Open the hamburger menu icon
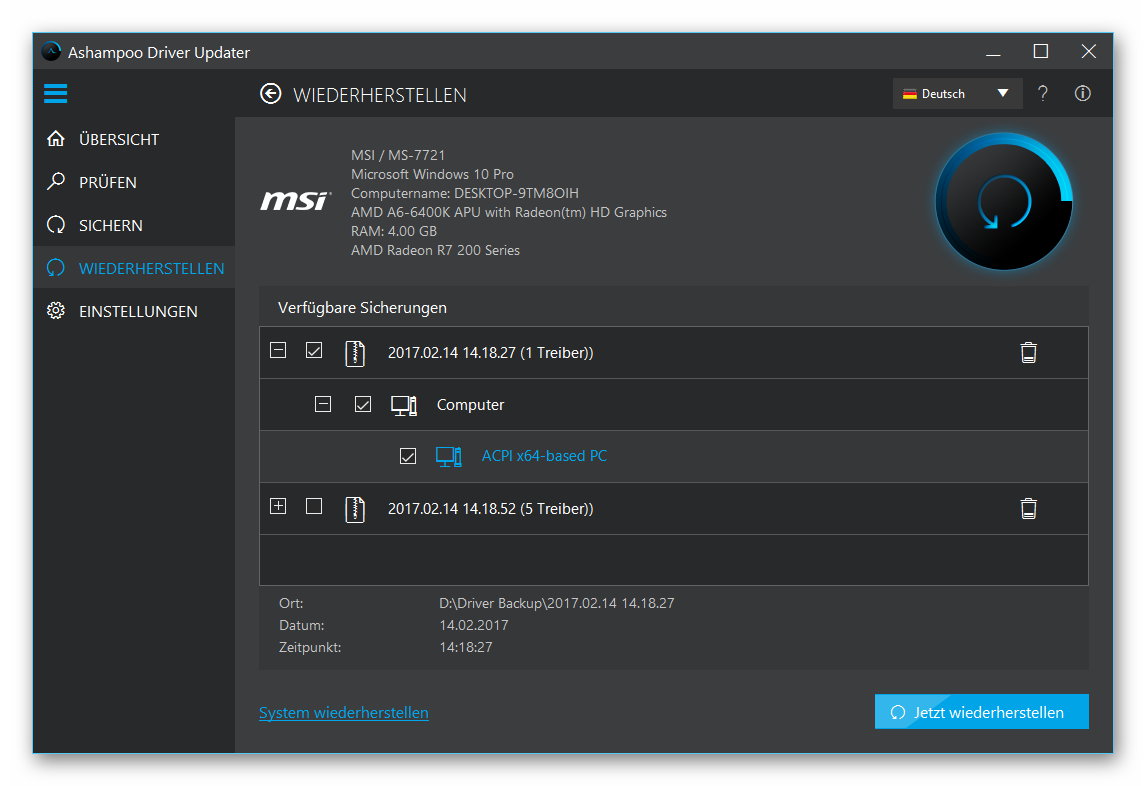Screen dimensions: 1146x786 point(55,93)
